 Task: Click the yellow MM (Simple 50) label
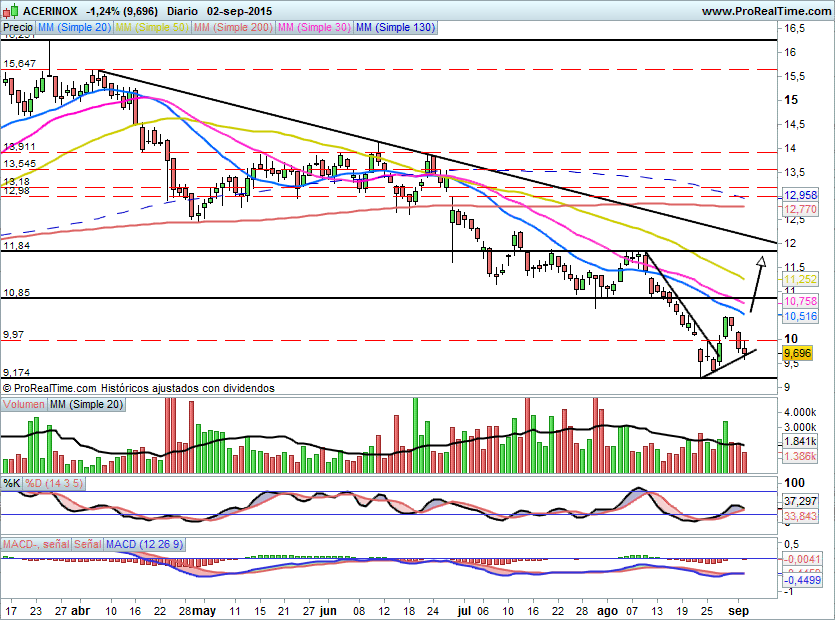click(x=151, y=29)
